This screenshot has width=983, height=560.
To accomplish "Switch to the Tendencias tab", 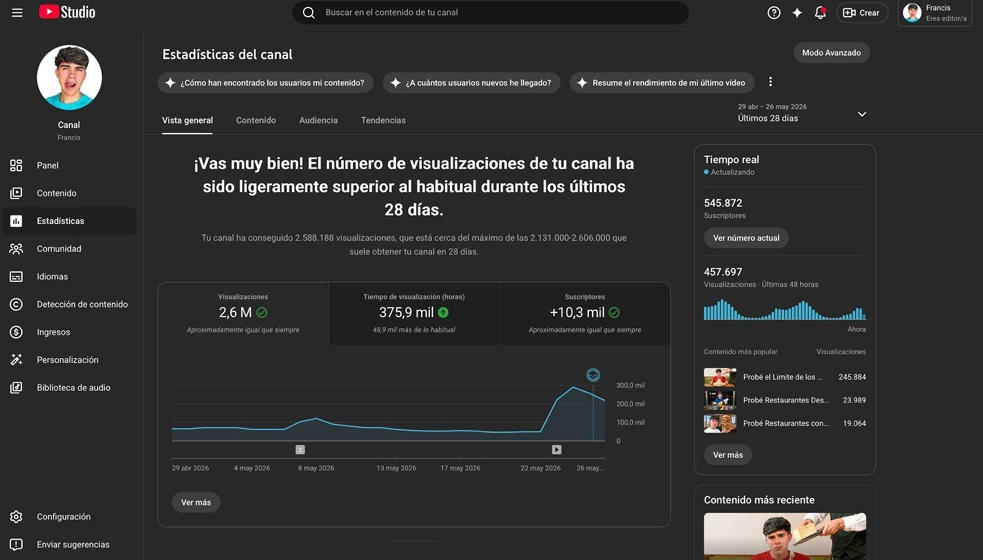I will (383, 120).
